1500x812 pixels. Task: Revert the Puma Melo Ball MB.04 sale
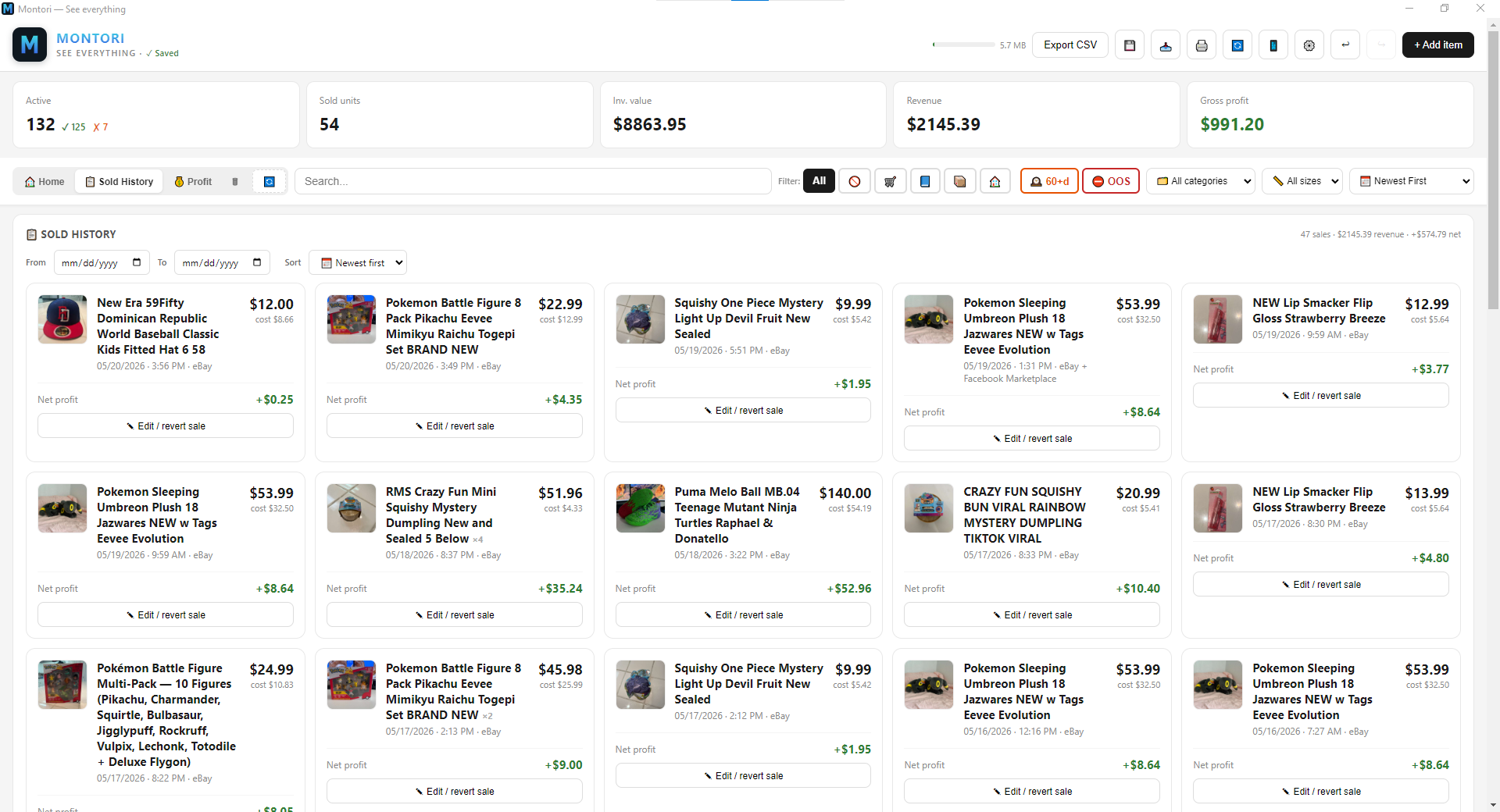[x=743, y=615]
